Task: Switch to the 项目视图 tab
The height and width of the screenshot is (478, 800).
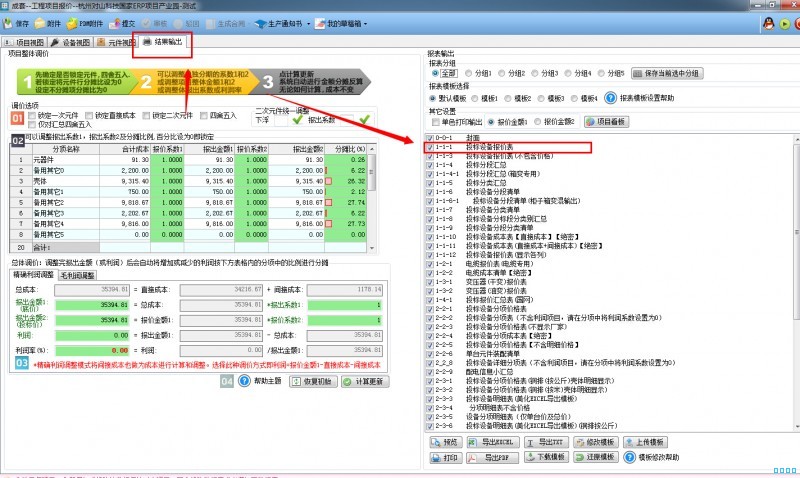Action: tap(24, 42)
